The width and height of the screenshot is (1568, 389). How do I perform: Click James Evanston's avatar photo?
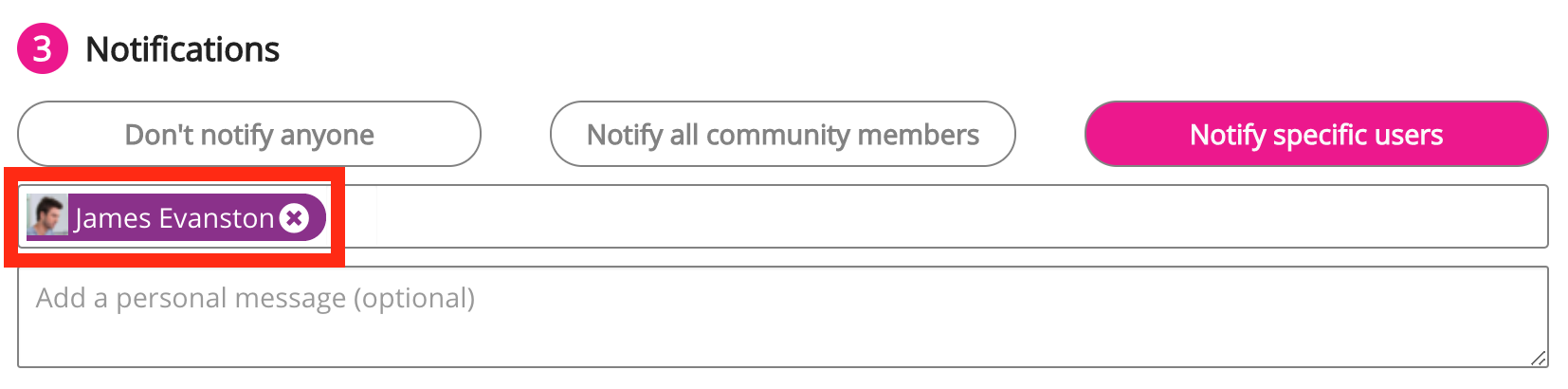pyautogui.click(x=46, y=217)
